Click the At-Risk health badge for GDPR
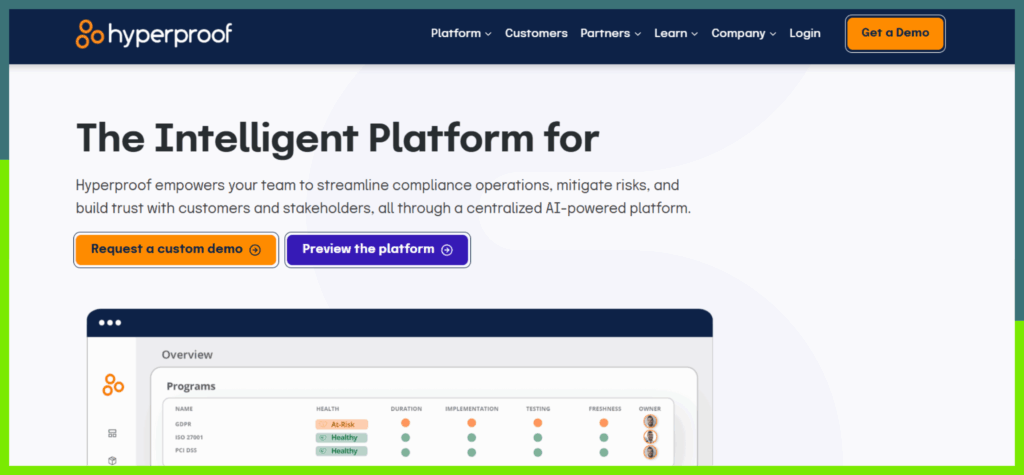The height and width of the screenshot is (475, 1024). point(341,424)
